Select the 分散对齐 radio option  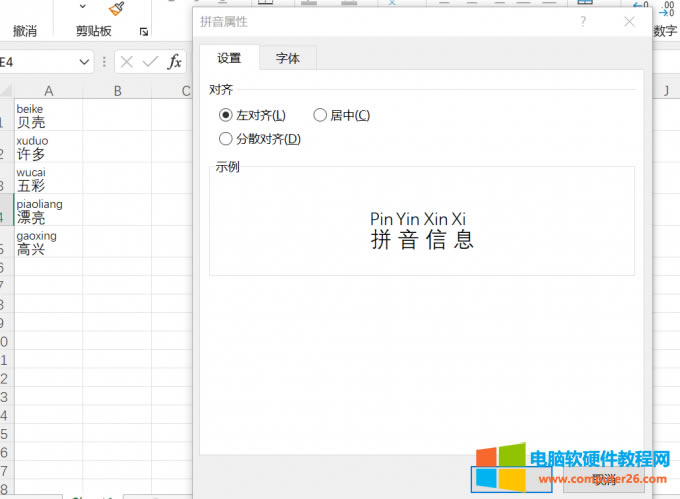(x=225, y=138)
